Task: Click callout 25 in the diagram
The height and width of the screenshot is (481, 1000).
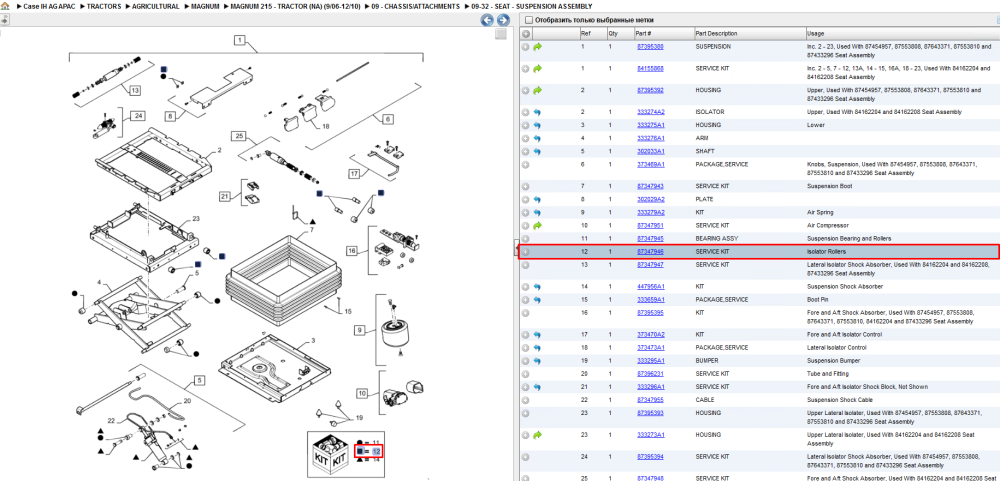Action: 239,136
